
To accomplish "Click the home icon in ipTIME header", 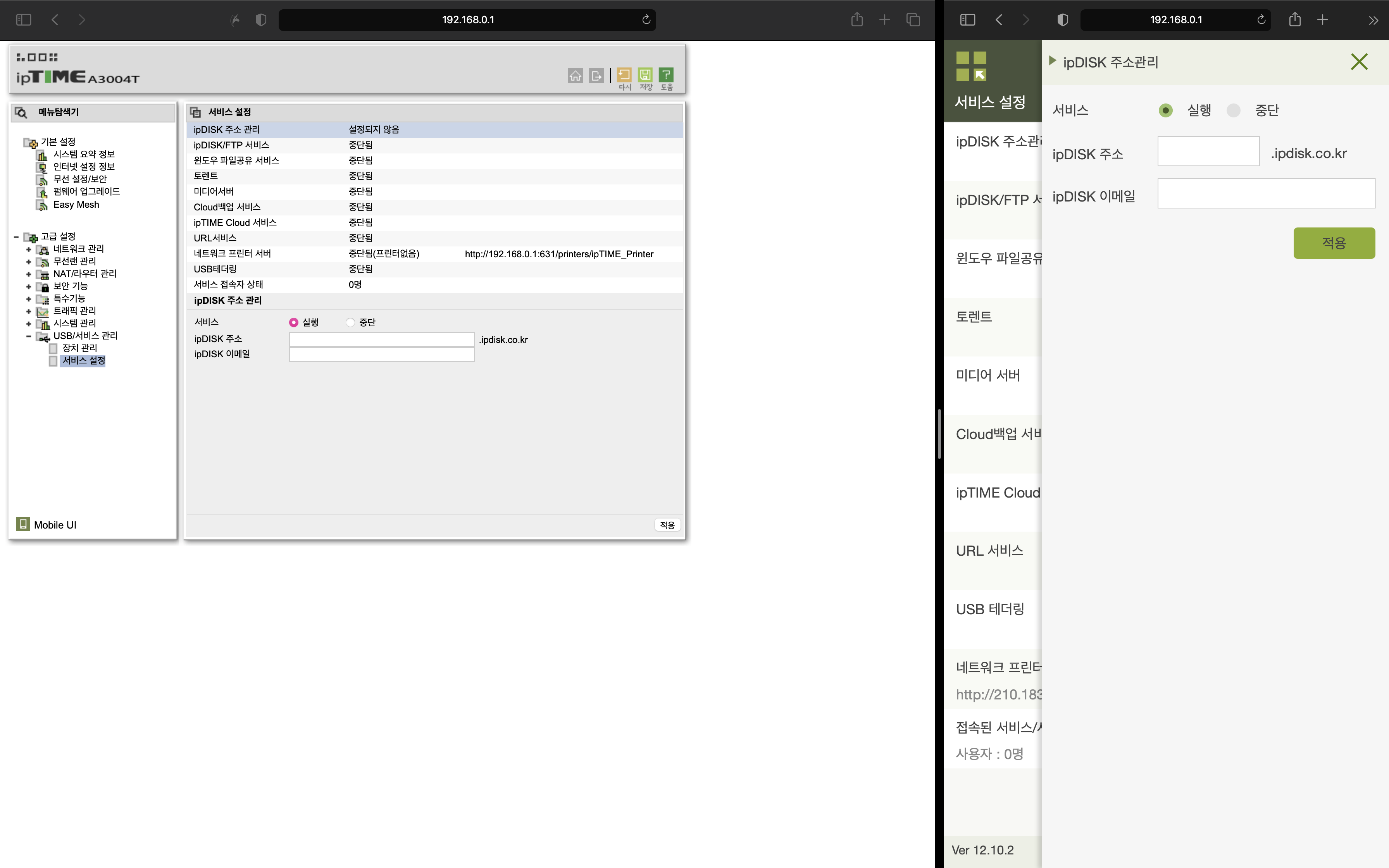I will (x=575, y=75).
